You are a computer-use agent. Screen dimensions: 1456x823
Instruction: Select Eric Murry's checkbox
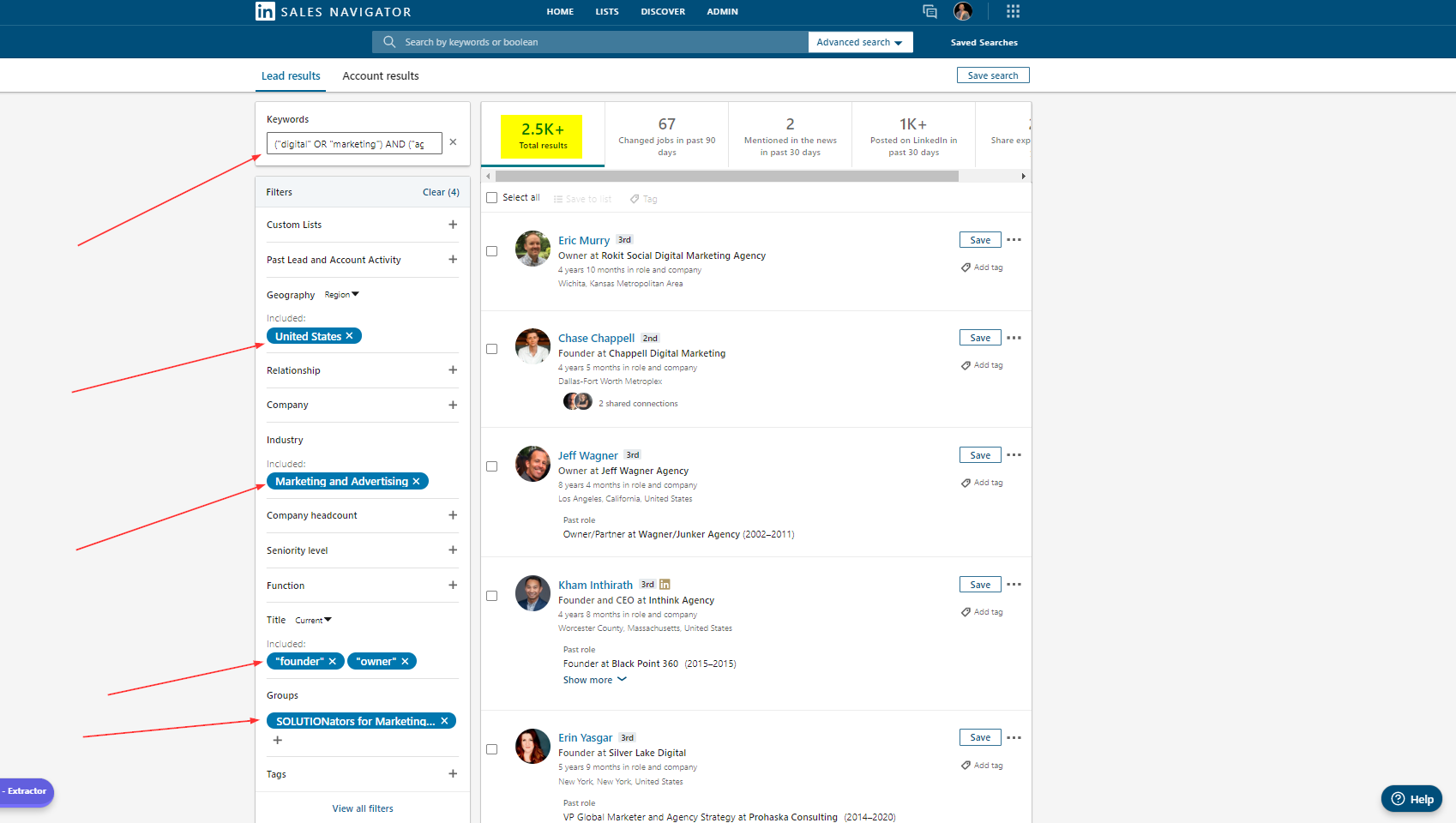[x=492, y=251]
